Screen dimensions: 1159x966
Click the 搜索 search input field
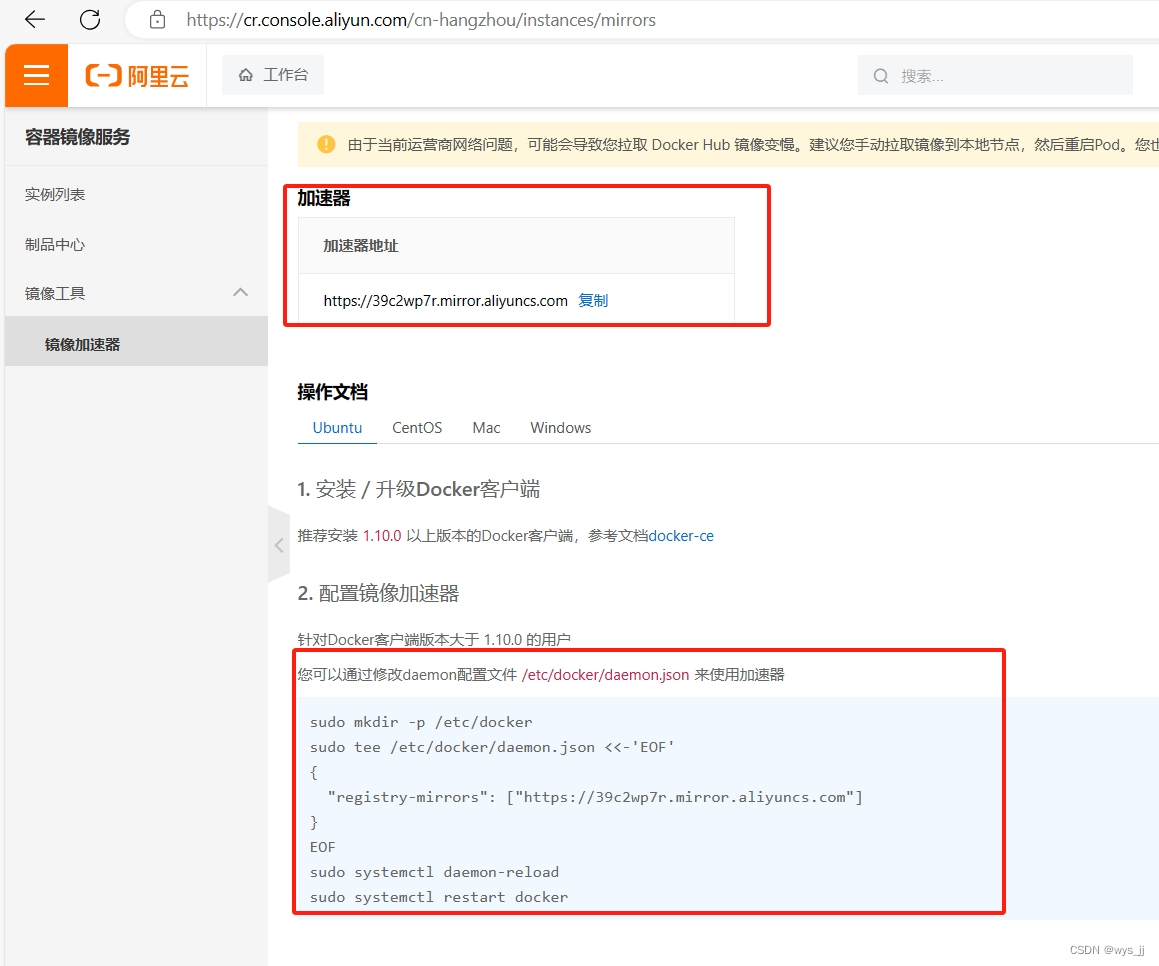tap(995, 75)
